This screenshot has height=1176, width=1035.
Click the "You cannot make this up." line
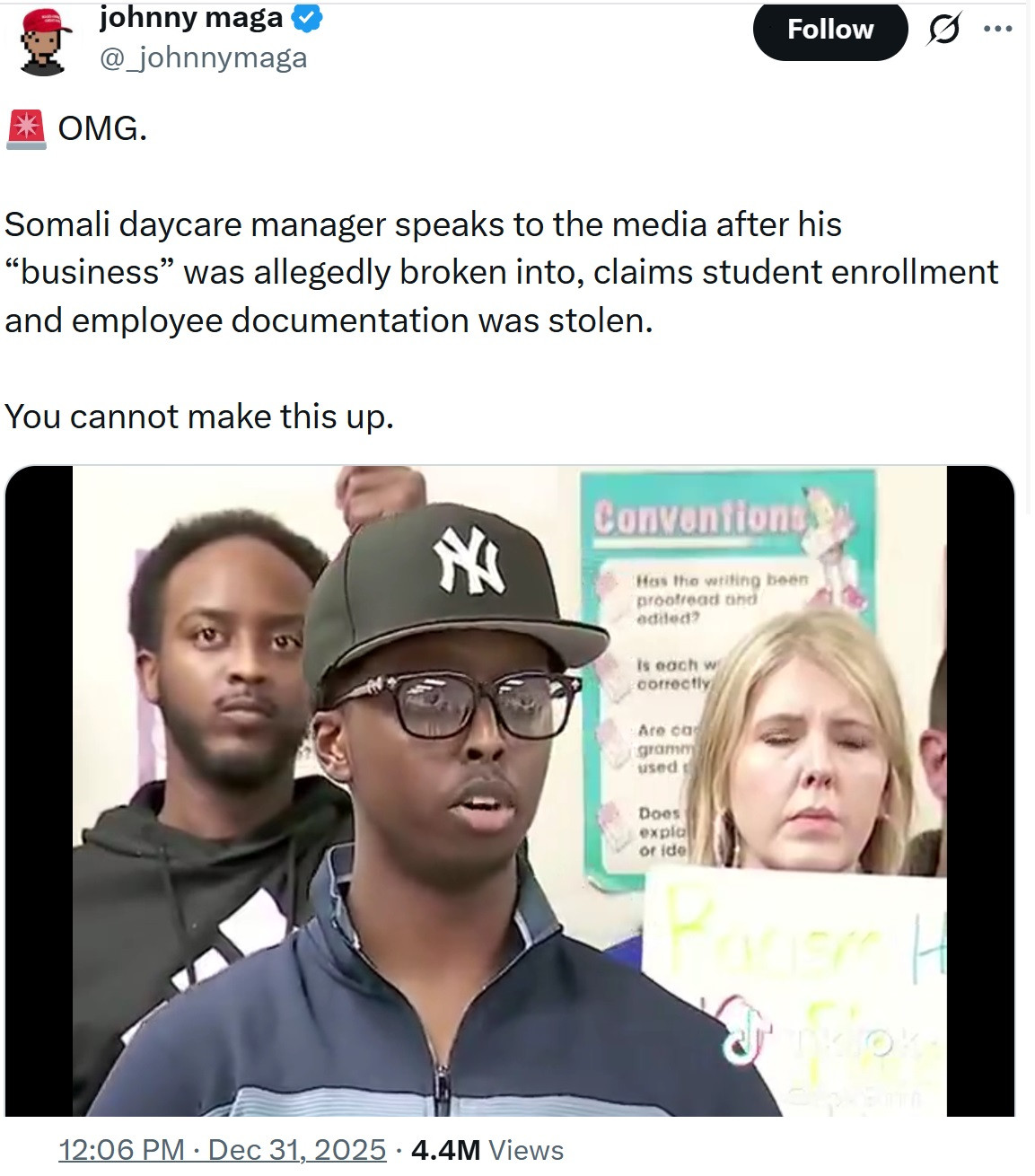(199, 417)
